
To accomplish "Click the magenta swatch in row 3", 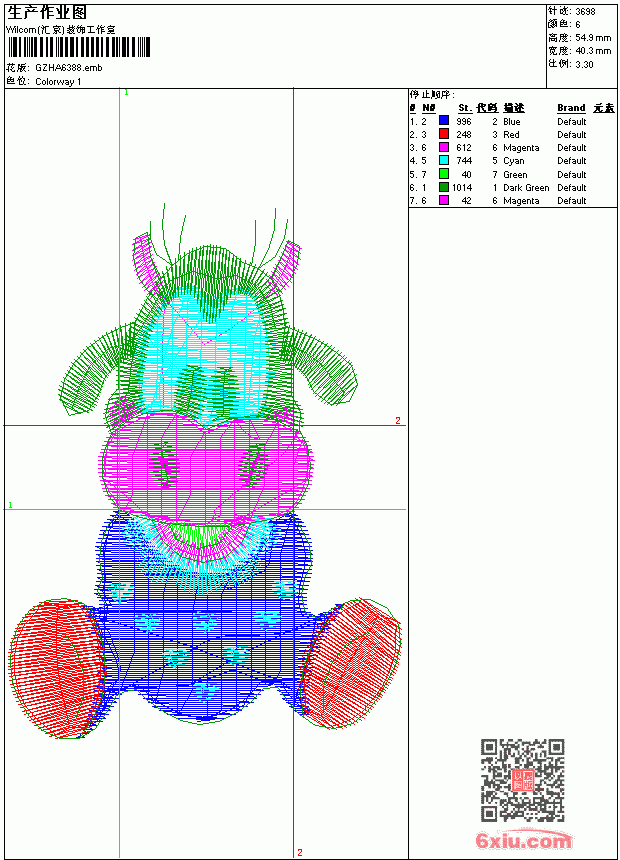I will click(444, 147).
